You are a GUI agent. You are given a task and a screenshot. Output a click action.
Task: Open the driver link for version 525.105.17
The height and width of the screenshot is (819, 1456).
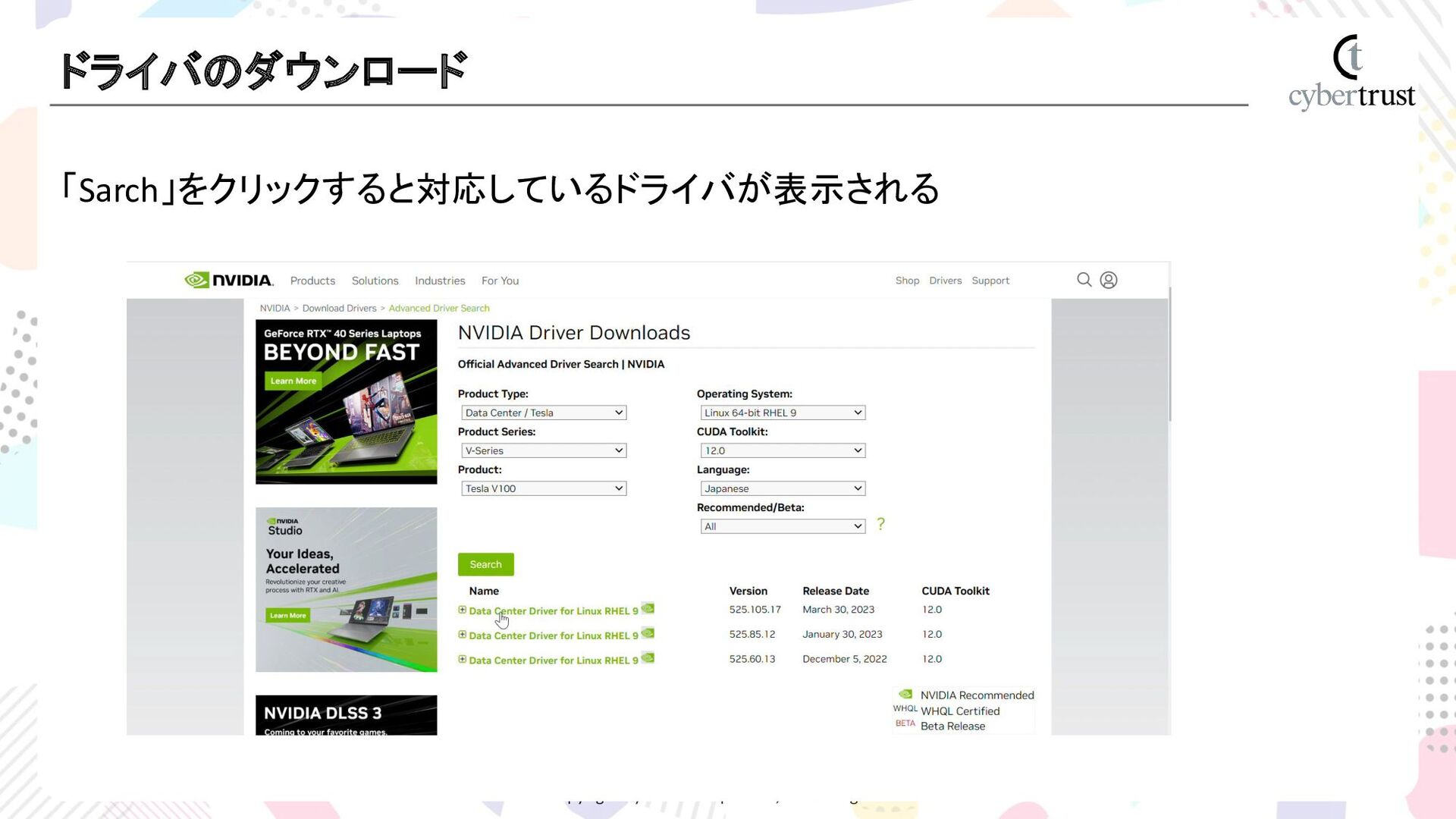(x=554, y=610)
